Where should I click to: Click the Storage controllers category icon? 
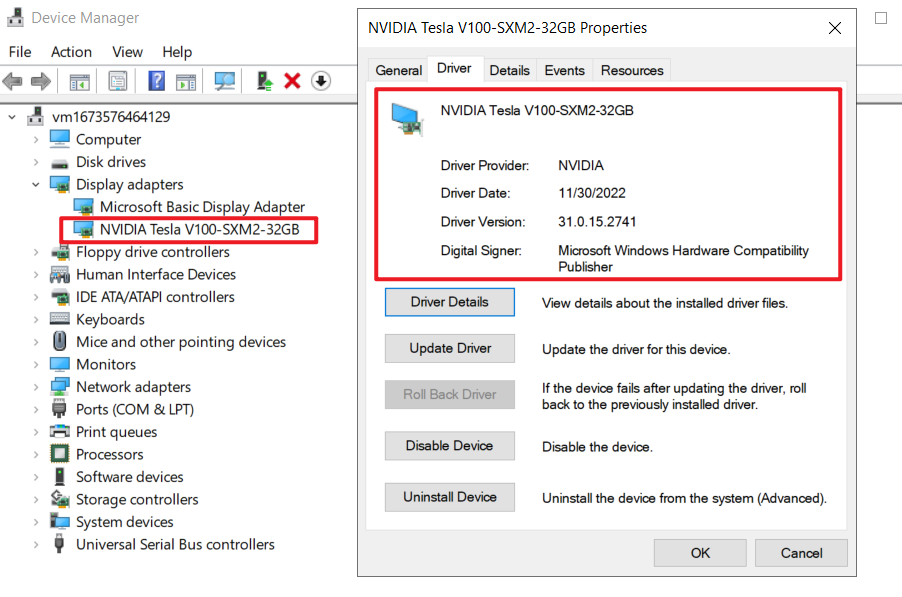coord(60,499)
